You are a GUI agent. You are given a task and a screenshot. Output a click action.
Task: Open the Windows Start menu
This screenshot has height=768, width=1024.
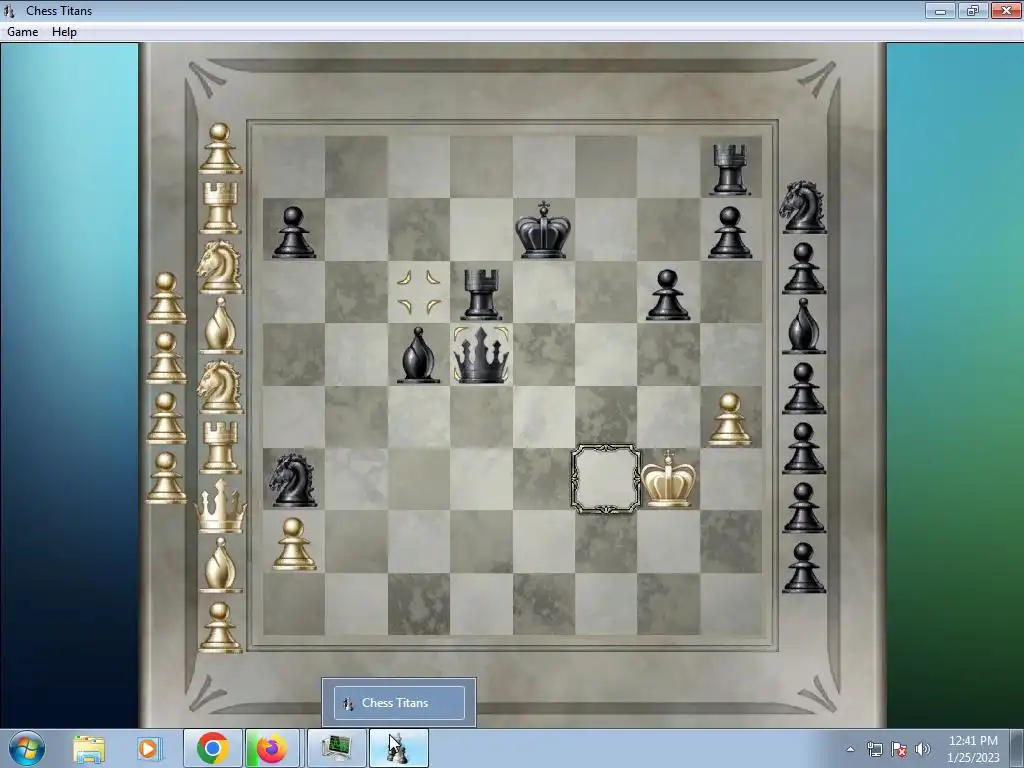coord(27,748)
